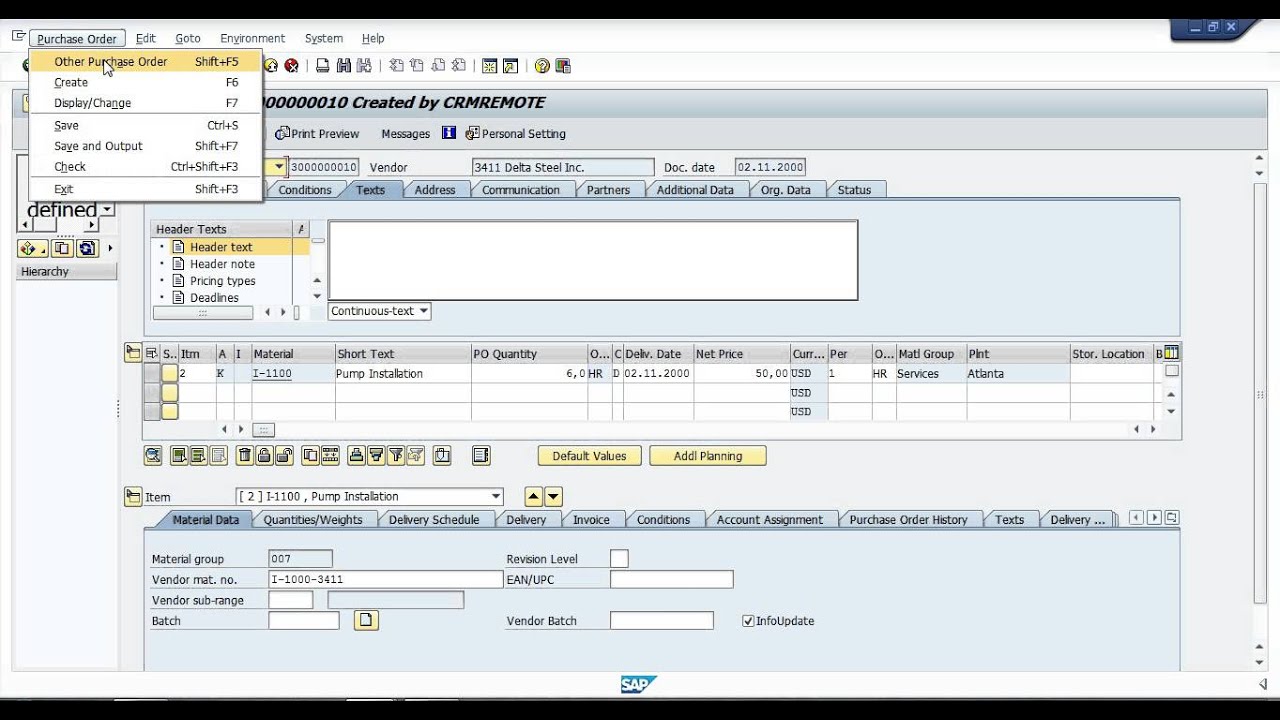Click the Select All icon in item table header
The width and height of the screenshot is (1280, 720).
coord(152,354)
